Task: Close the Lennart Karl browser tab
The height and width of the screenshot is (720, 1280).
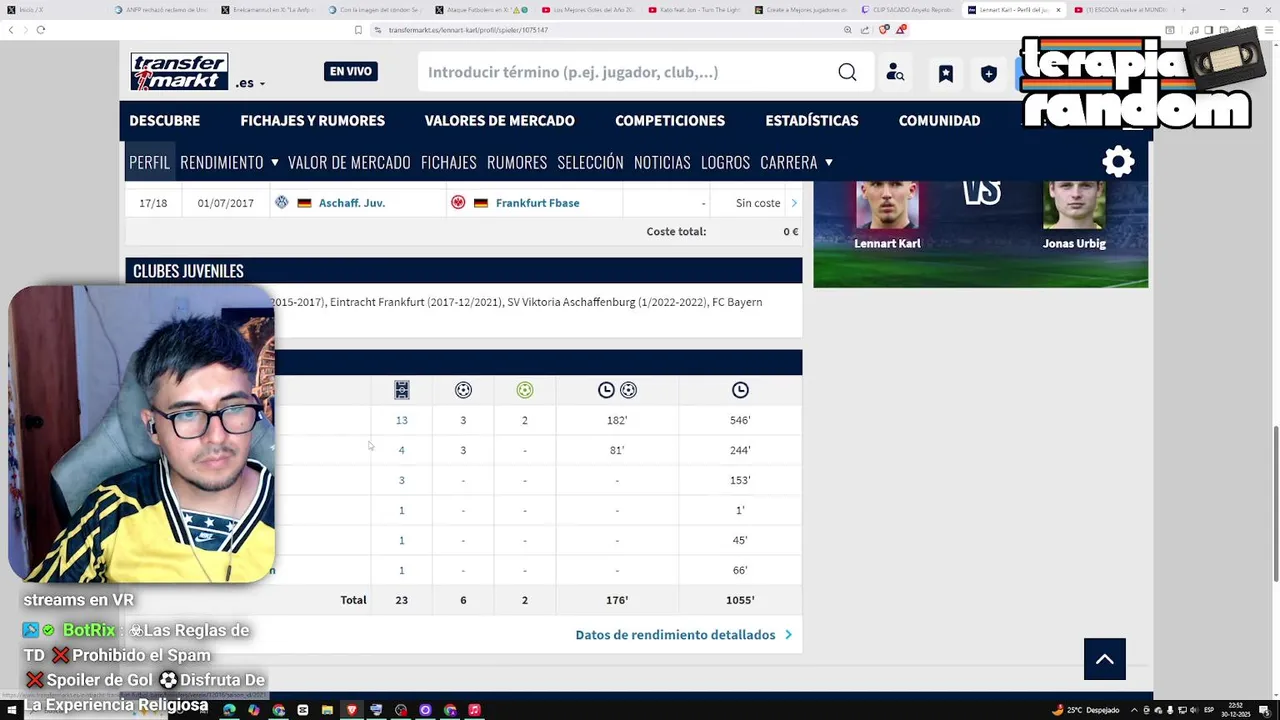Action: [x=1058, y=10]
